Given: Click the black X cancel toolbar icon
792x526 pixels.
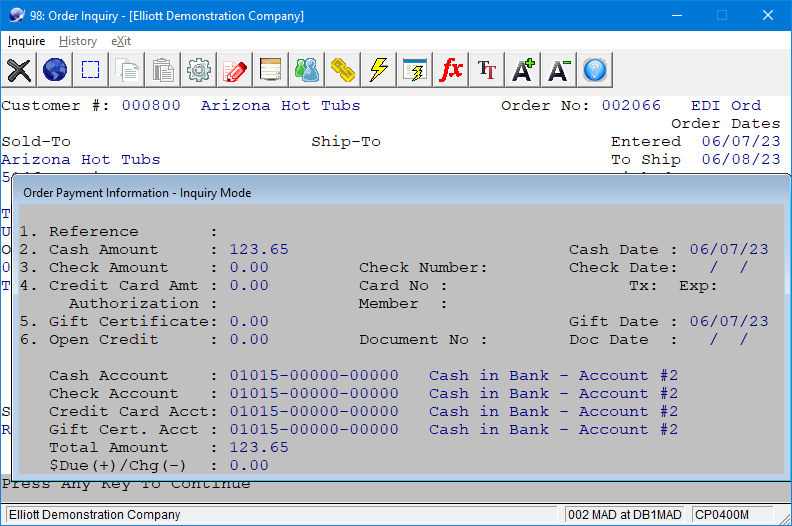Looking at the screenshot, I should [x=19, y=70].
